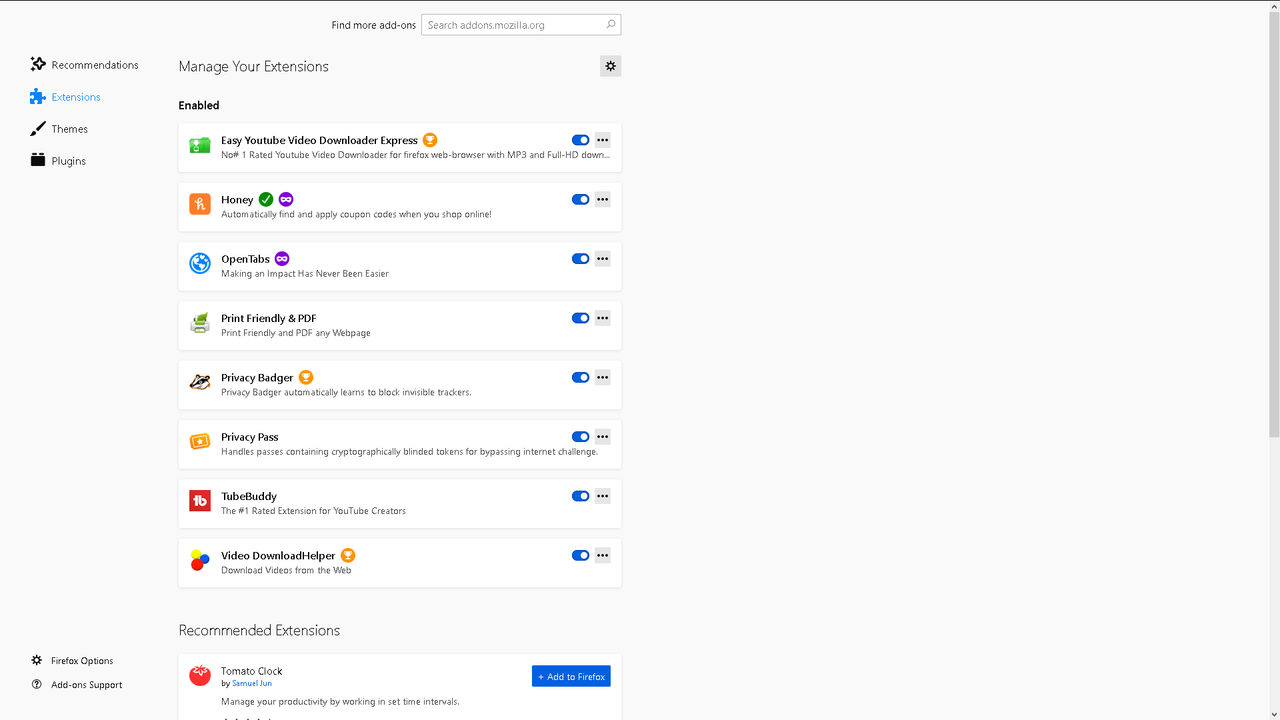Screen dimensions: 1280x720
Task: Click the Privacy Pass ticket icon
Action: (x=200, y=442)
